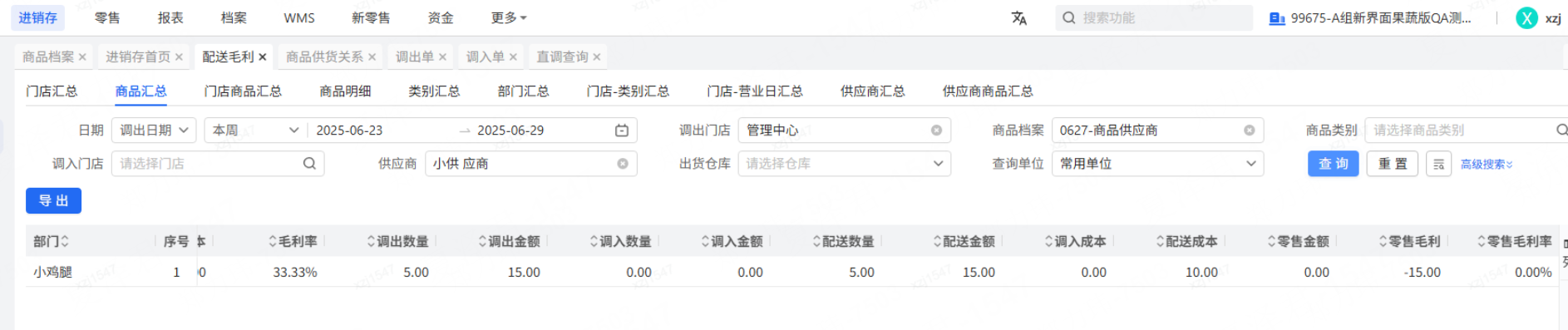The width and height of the screenshot is (1568, 330).
Task: Clear the 调出门店 管理中心 selection
Action: [936, 131]
